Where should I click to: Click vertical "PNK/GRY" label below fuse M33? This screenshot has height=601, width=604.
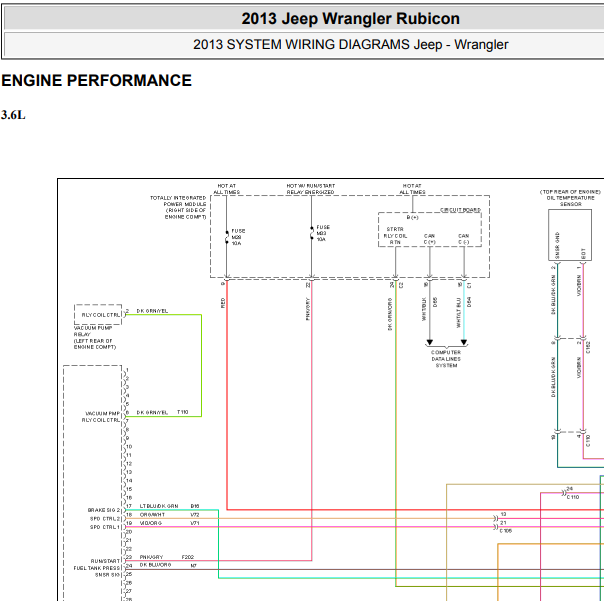coord(308,309)
